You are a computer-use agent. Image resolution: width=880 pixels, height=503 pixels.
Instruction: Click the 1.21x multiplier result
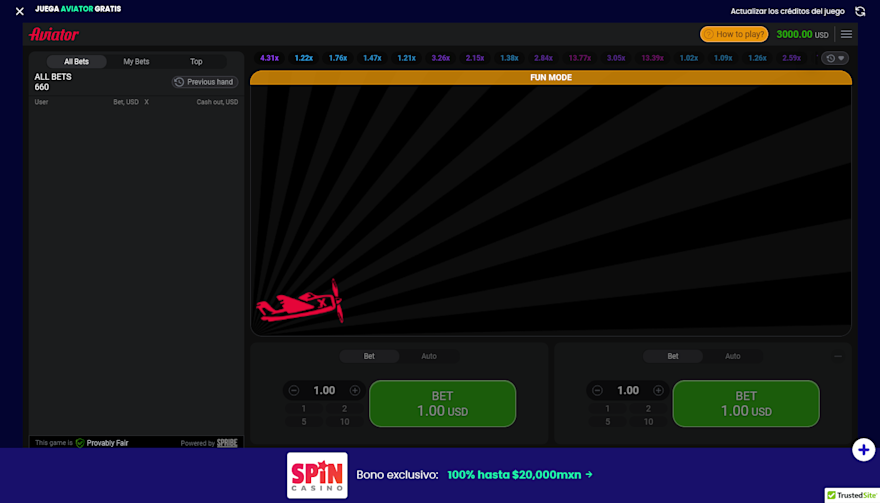pyautogui.click(x=406, y=58)
